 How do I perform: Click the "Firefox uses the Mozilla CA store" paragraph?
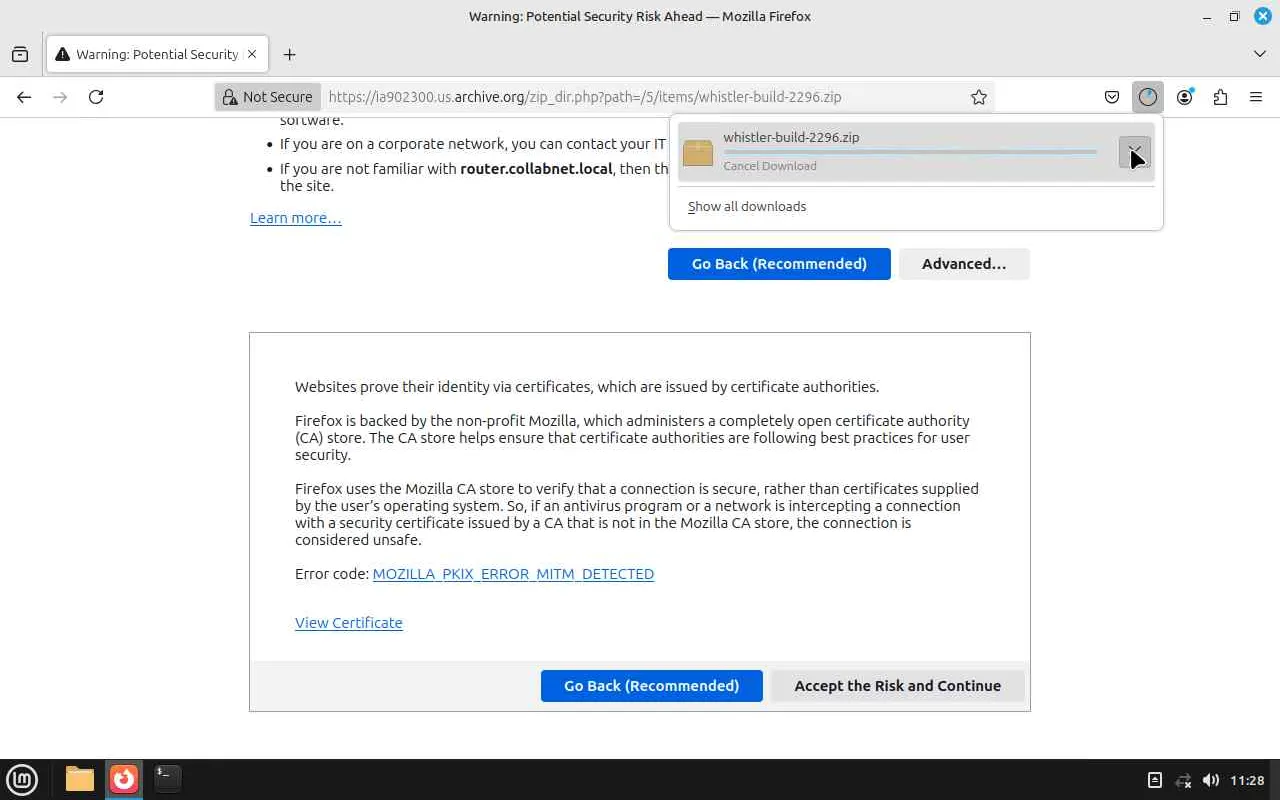click(x=637, y=514)
